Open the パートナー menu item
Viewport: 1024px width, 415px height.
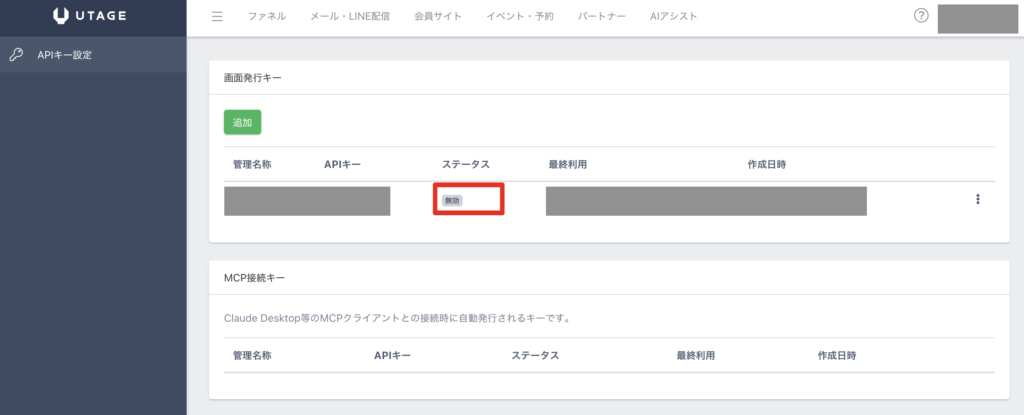[602, 17]
